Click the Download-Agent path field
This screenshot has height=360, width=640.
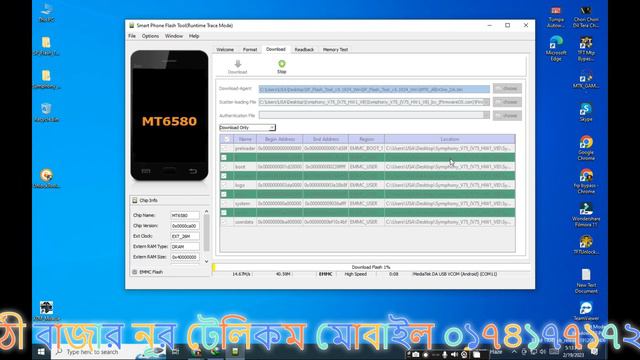374,89
